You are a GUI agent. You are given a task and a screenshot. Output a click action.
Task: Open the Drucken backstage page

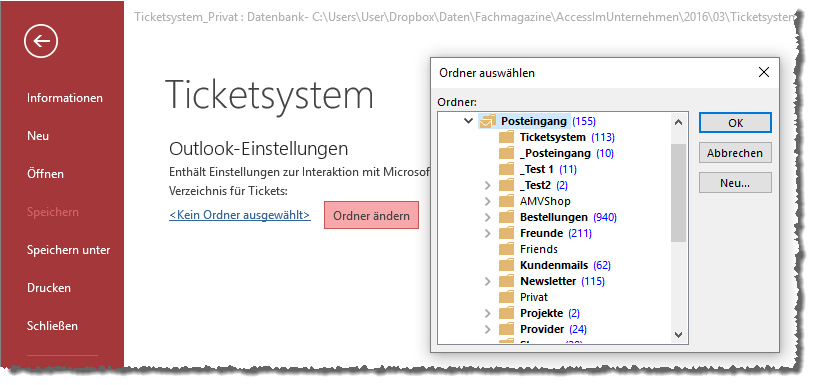(49, 288)
